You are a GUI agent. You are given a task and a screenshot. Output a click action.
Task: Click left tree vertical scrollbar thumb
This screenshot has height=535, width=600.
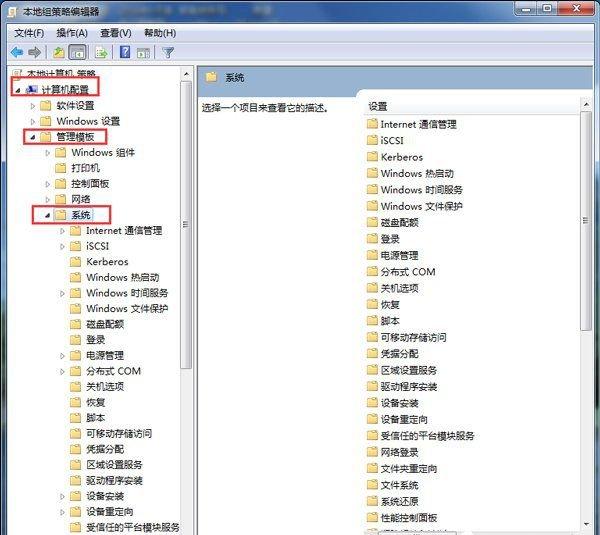pos(186,225)
